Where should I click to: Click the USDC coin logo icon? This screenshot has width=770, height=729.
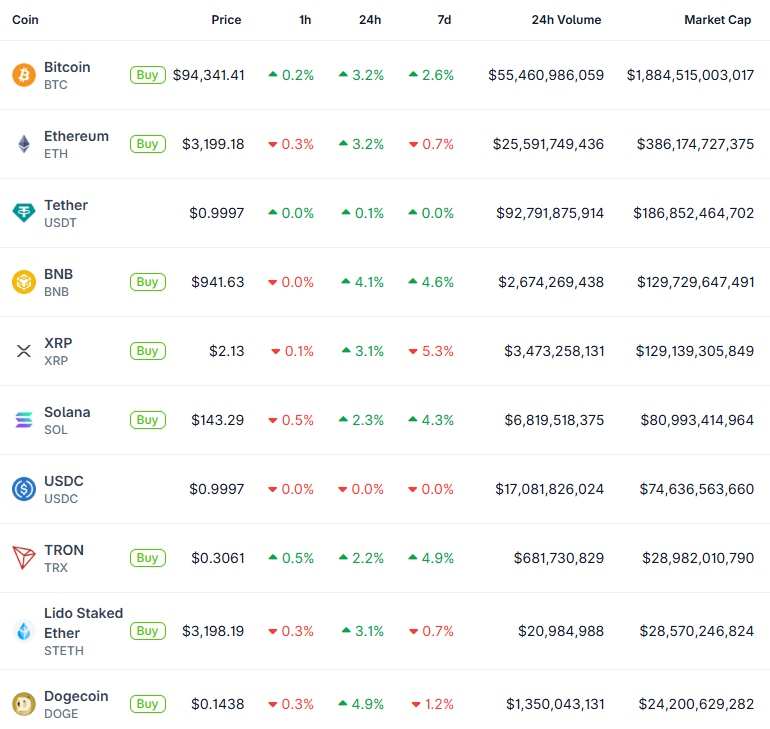tap(23, 489)
